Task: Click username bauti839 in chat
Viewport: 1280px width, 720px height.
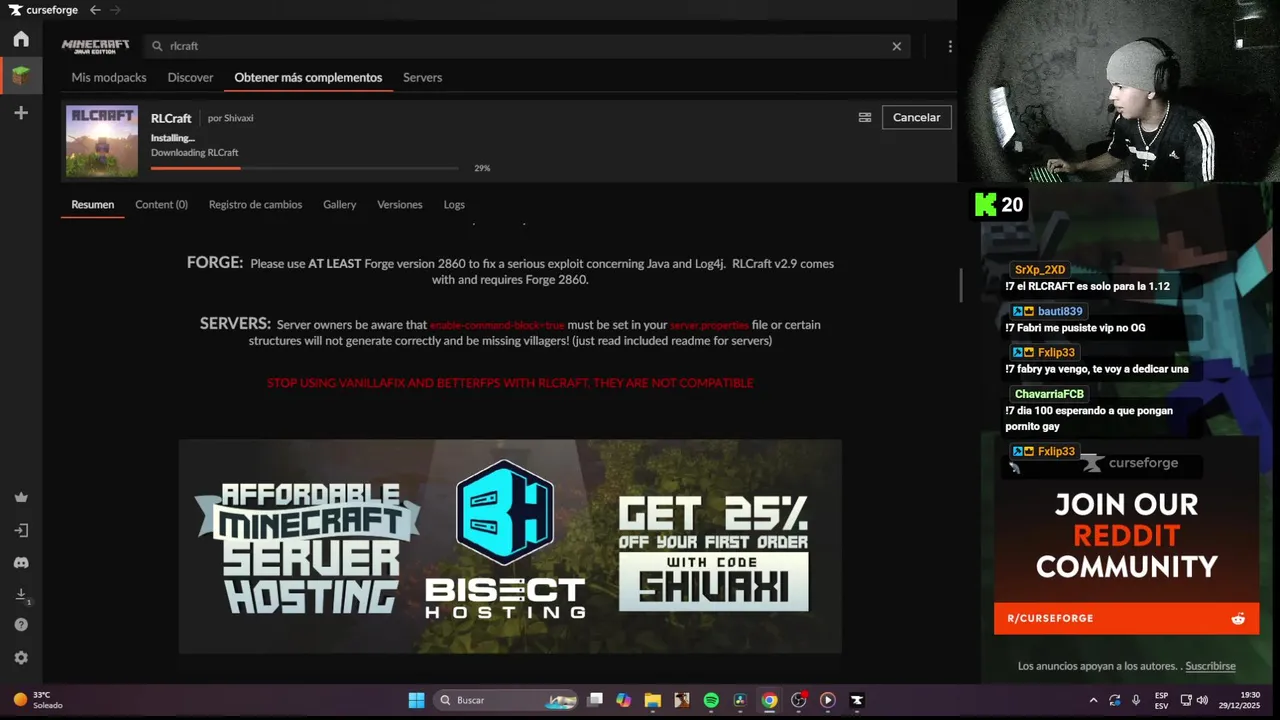Action: (1060, 311)
